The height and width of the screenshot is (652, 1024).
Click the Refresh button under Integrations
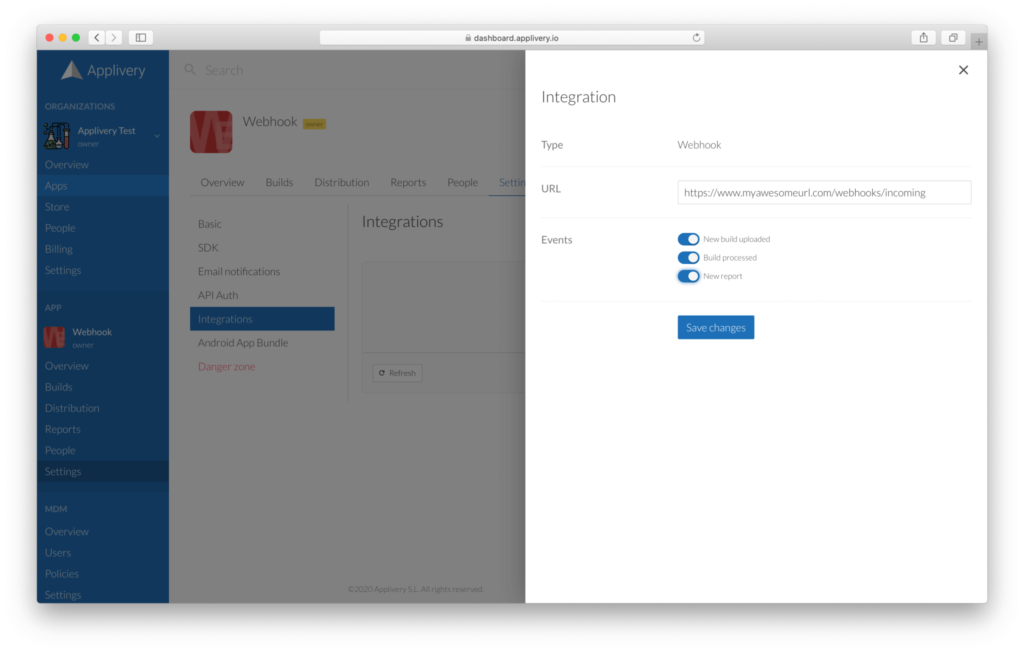397,373
